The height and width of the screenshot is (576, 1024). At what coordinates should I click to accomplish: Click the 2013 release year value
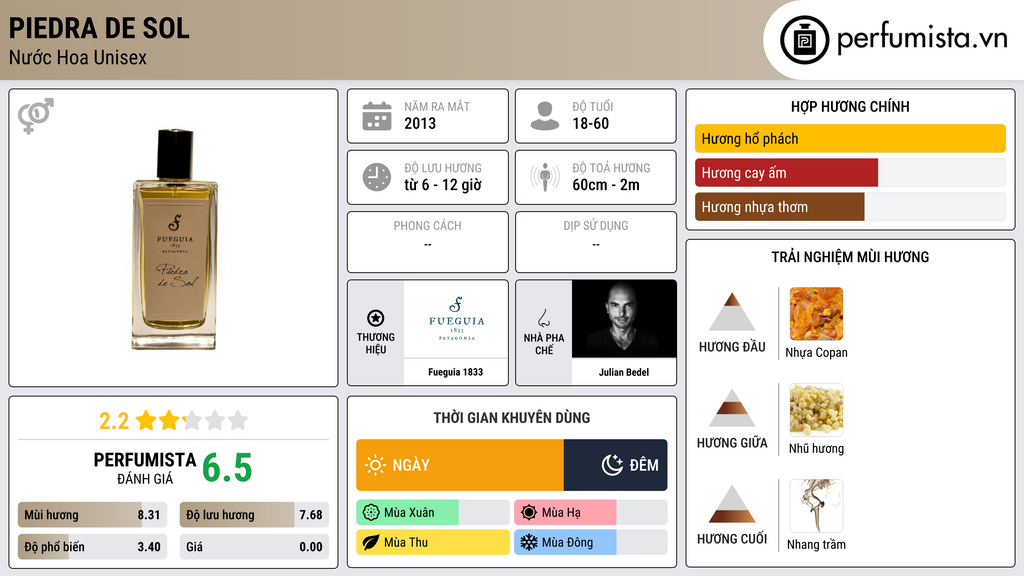(420, 123)
